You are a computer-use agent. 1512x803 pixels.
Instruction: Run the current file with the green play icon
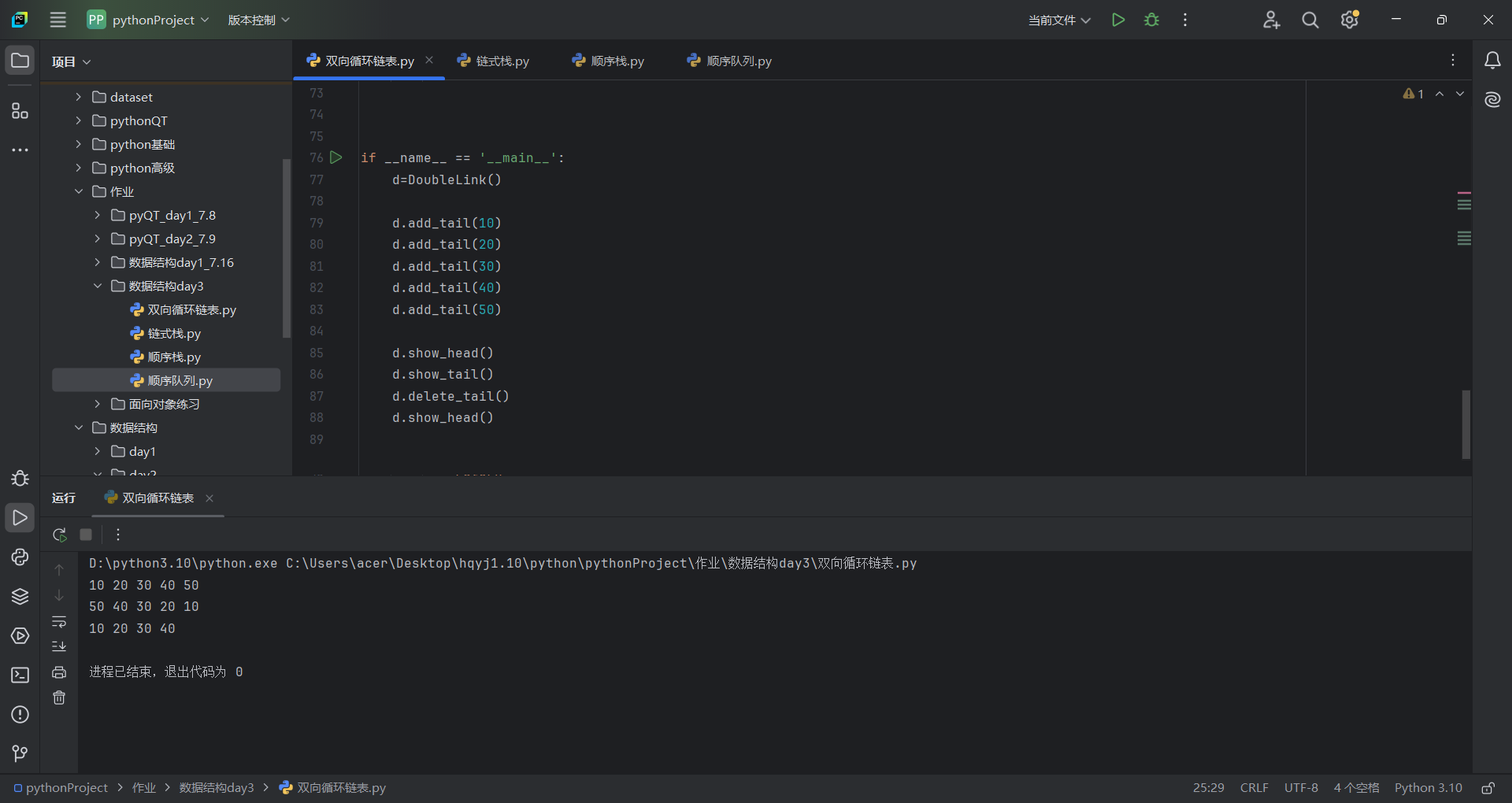point(1117,20)
